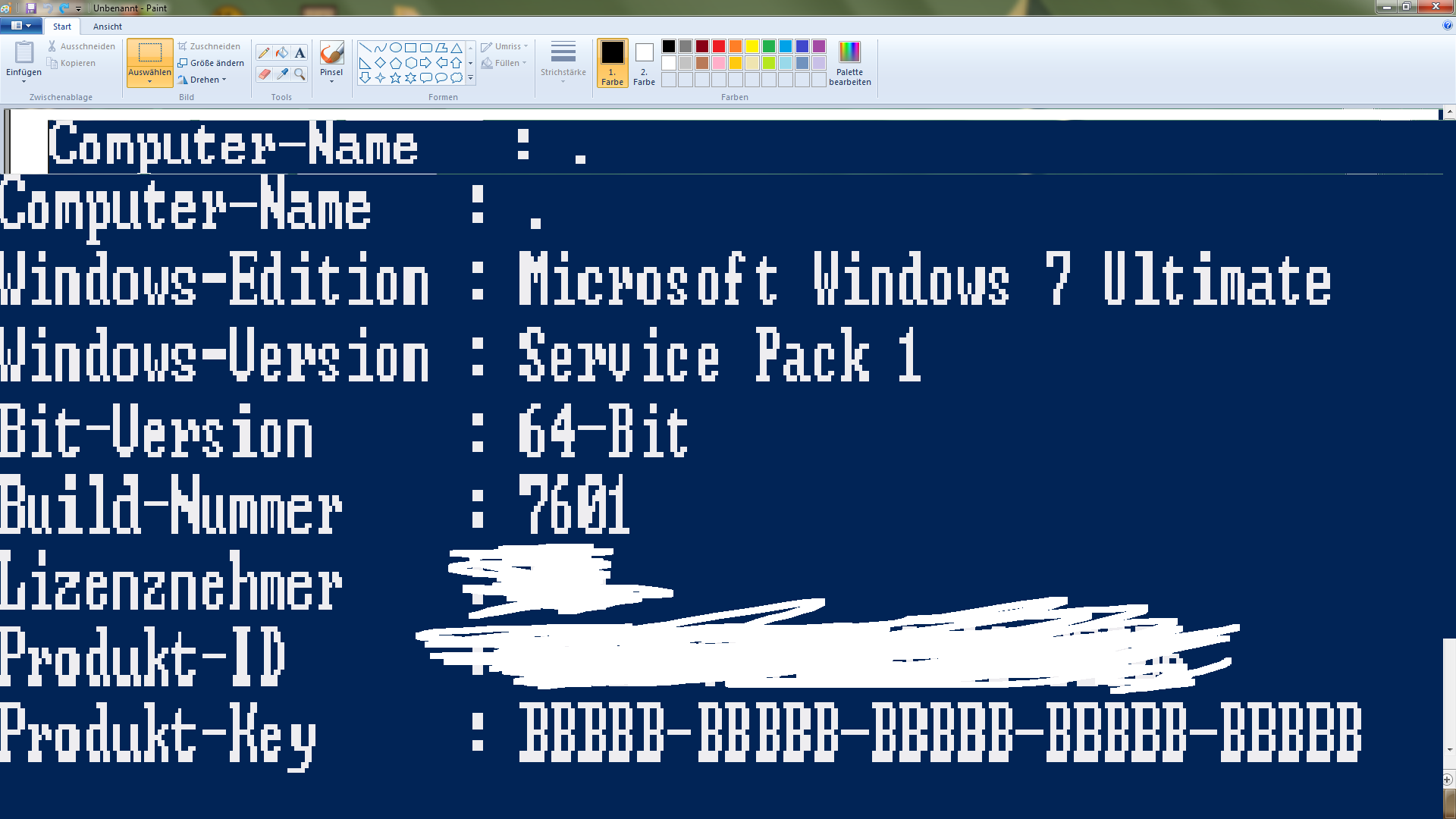Select the oval shape in Formen

point(395,48)
